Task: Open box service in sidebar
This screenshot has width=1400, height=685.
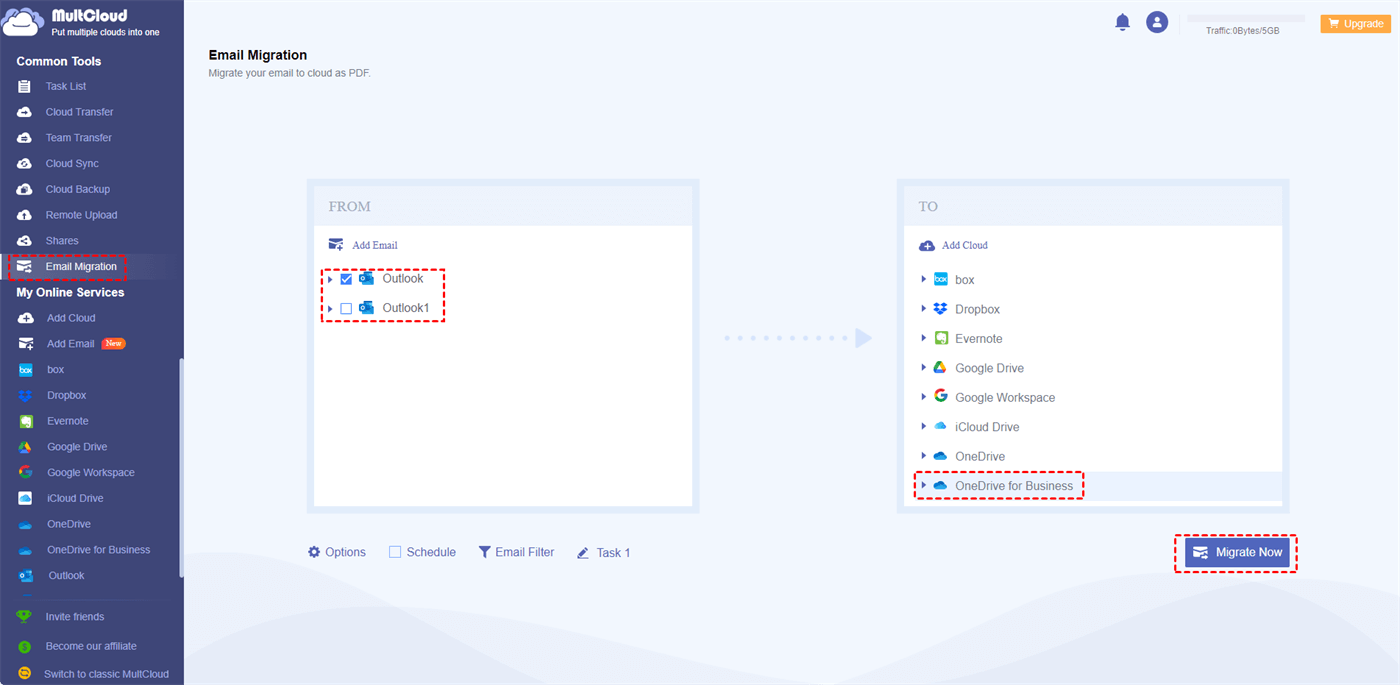Action: pos(55,370)
